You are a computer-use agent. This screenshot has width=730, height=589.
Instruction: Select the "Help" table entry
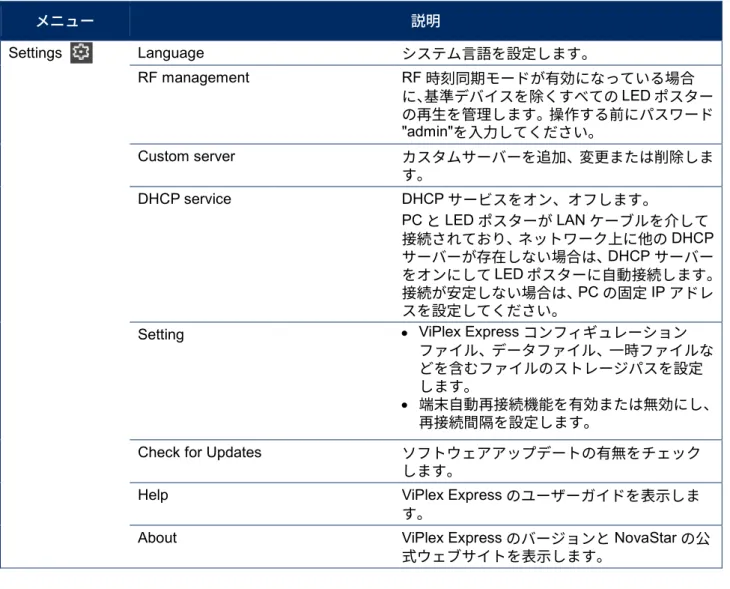153,495
